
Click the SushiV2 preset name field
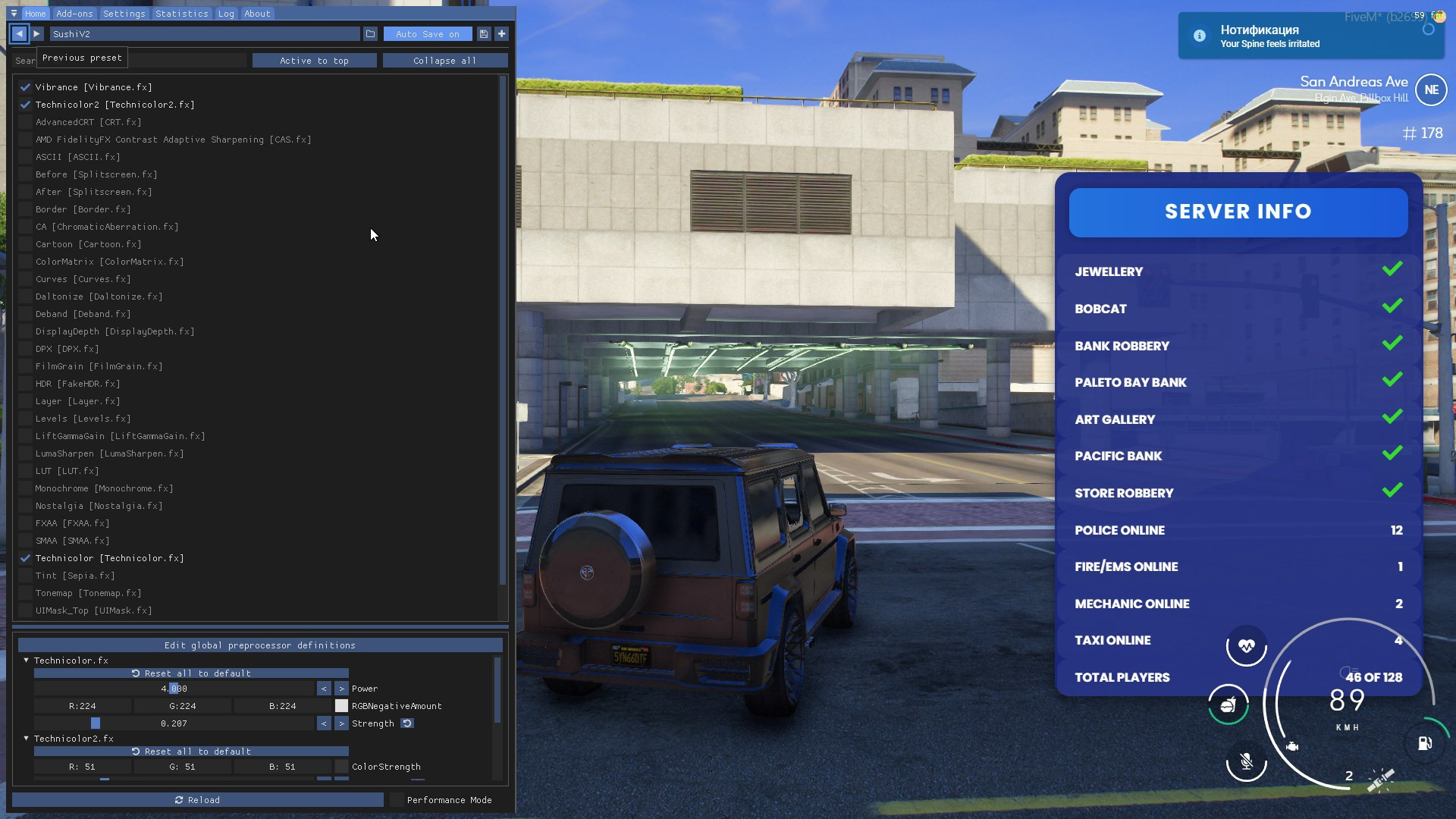(205, 34)
